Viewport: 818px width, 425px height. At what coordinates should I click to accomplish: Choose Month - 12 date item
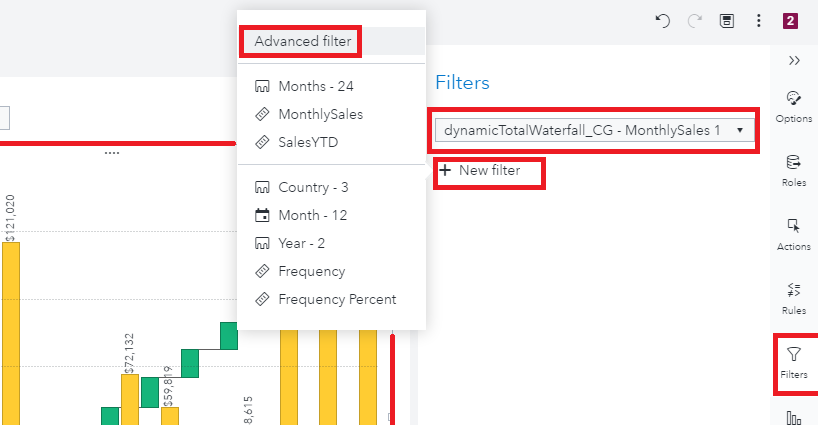(x=314, y=215)
